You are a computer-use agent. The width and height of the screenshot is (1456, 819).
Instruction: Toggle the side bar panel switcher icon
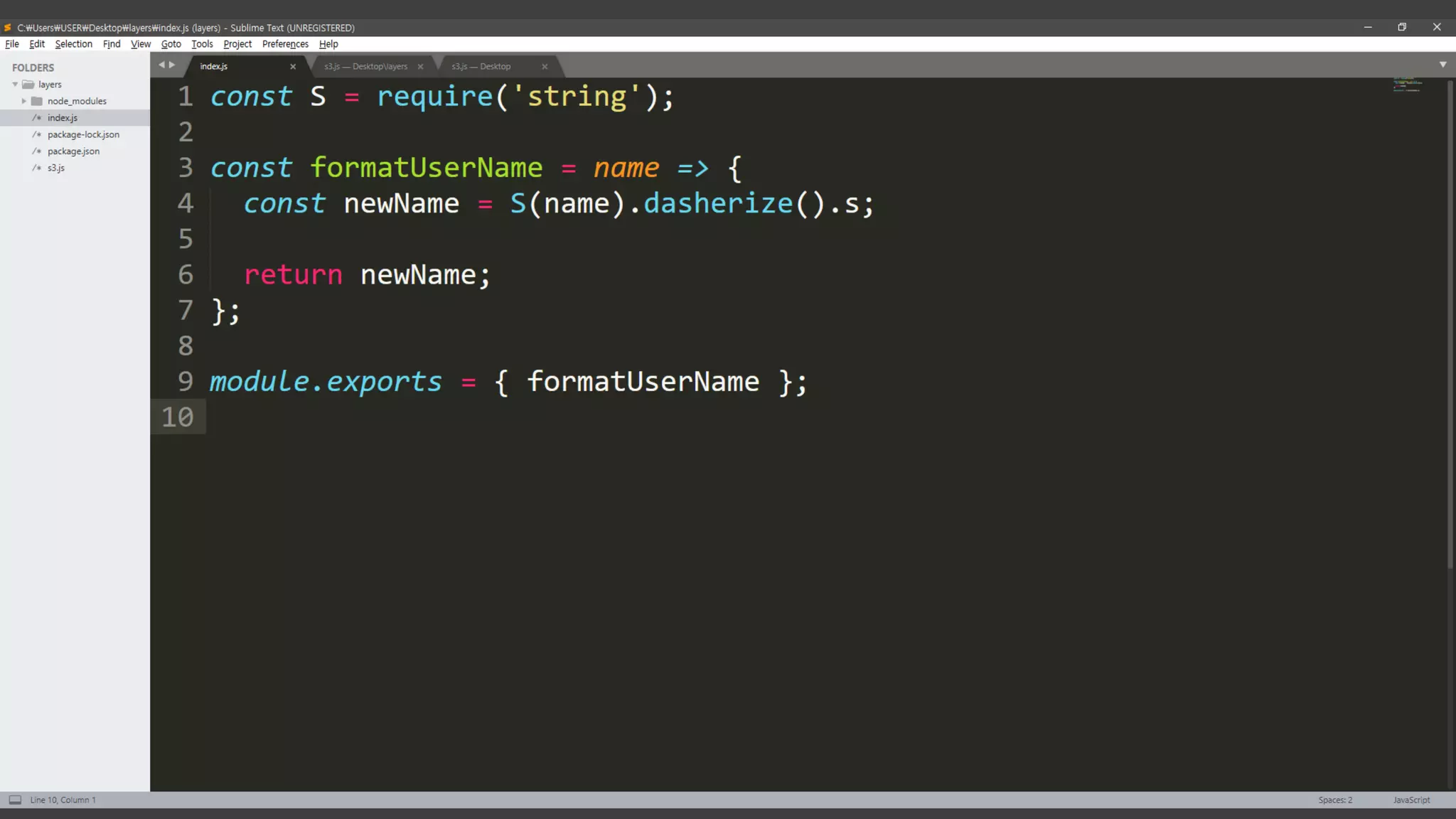click(x=15, y=800)
